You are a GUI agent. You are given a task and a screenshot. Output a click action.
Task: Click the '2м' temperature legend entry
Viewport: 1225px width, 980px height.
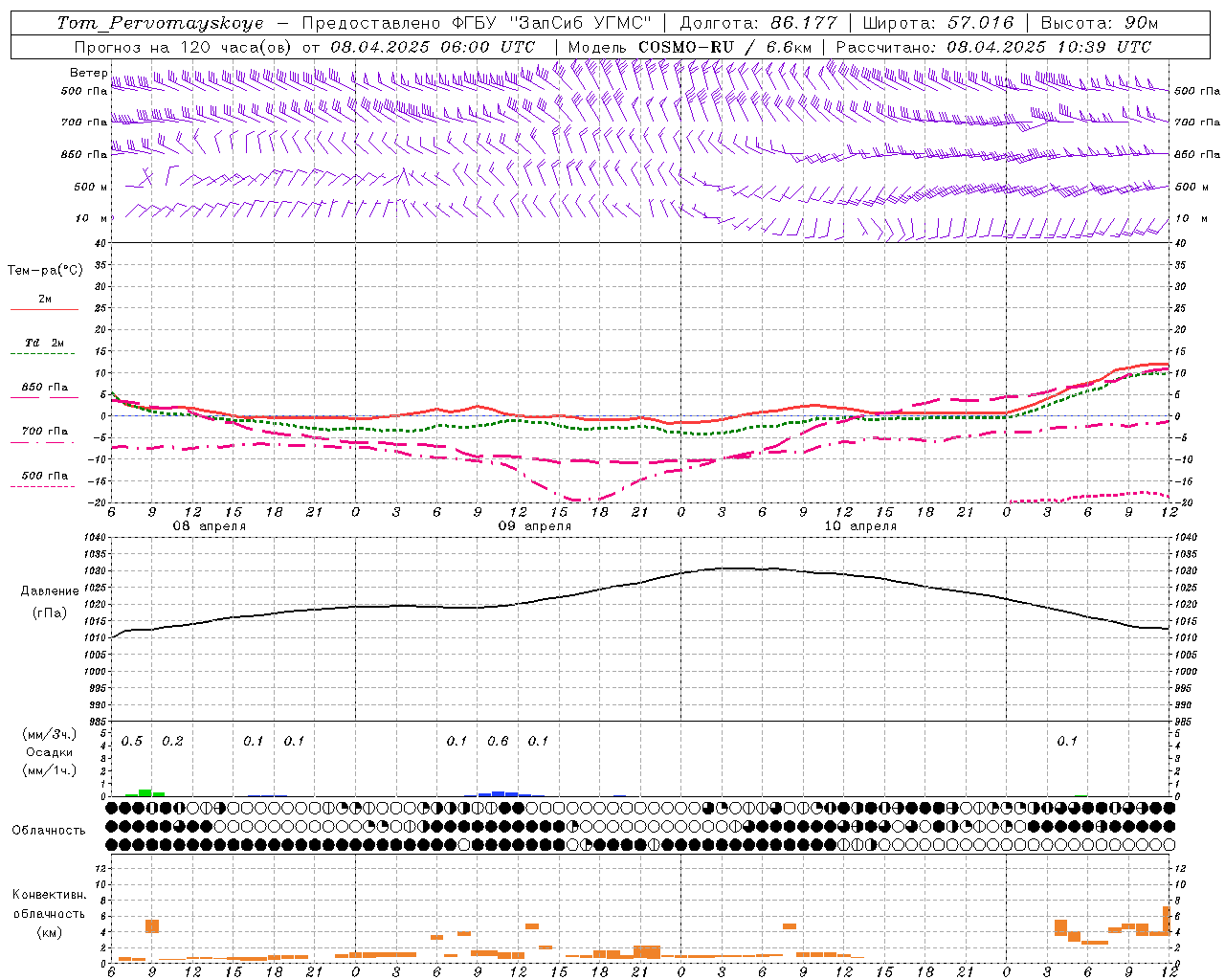pyautogui.click(x=45, y=299)
